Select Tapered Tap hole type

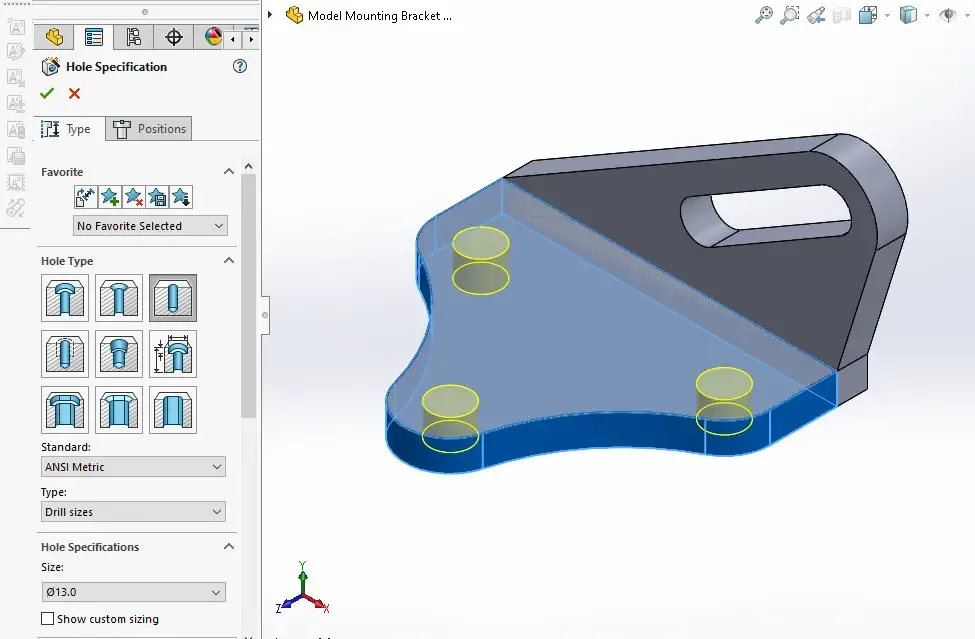click(x=119, y=354)
